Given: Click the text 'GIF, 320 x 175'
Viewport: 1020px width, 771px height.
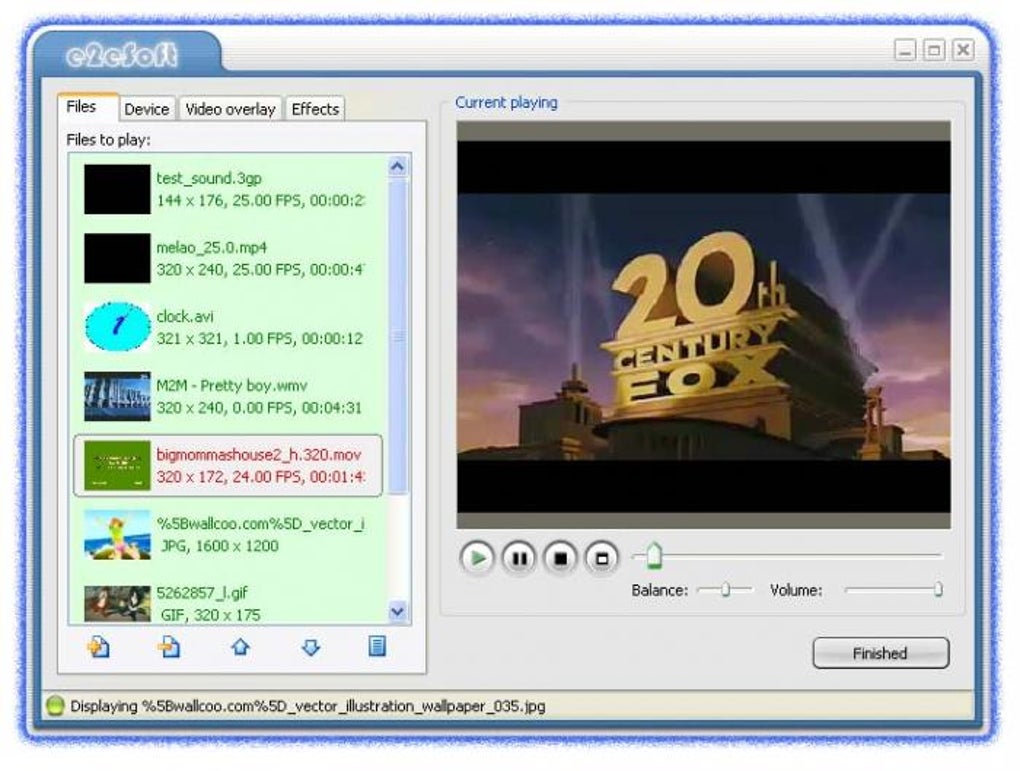Looking at the screenshot, I should pyautogui.click(x=210, y=615).
